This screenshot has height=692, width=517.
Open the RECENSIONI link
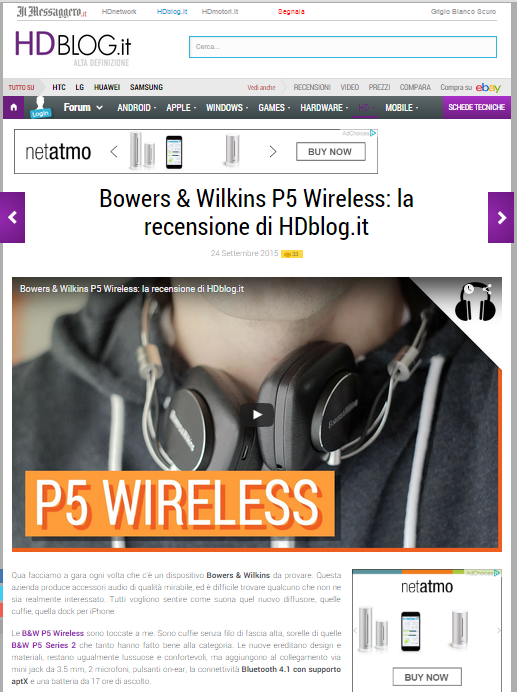point(312,87)
